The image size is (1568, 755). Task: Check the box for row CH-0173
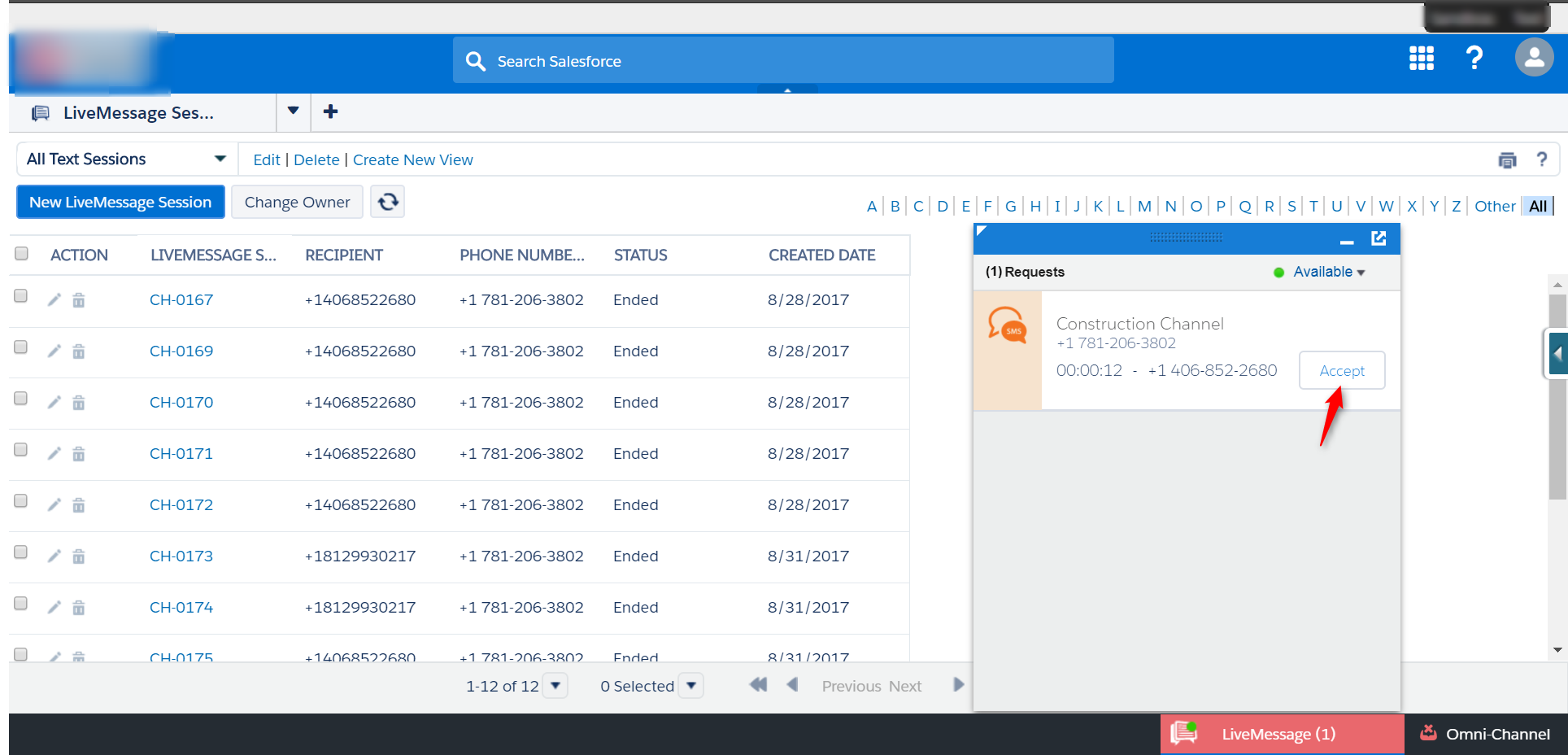21,552
